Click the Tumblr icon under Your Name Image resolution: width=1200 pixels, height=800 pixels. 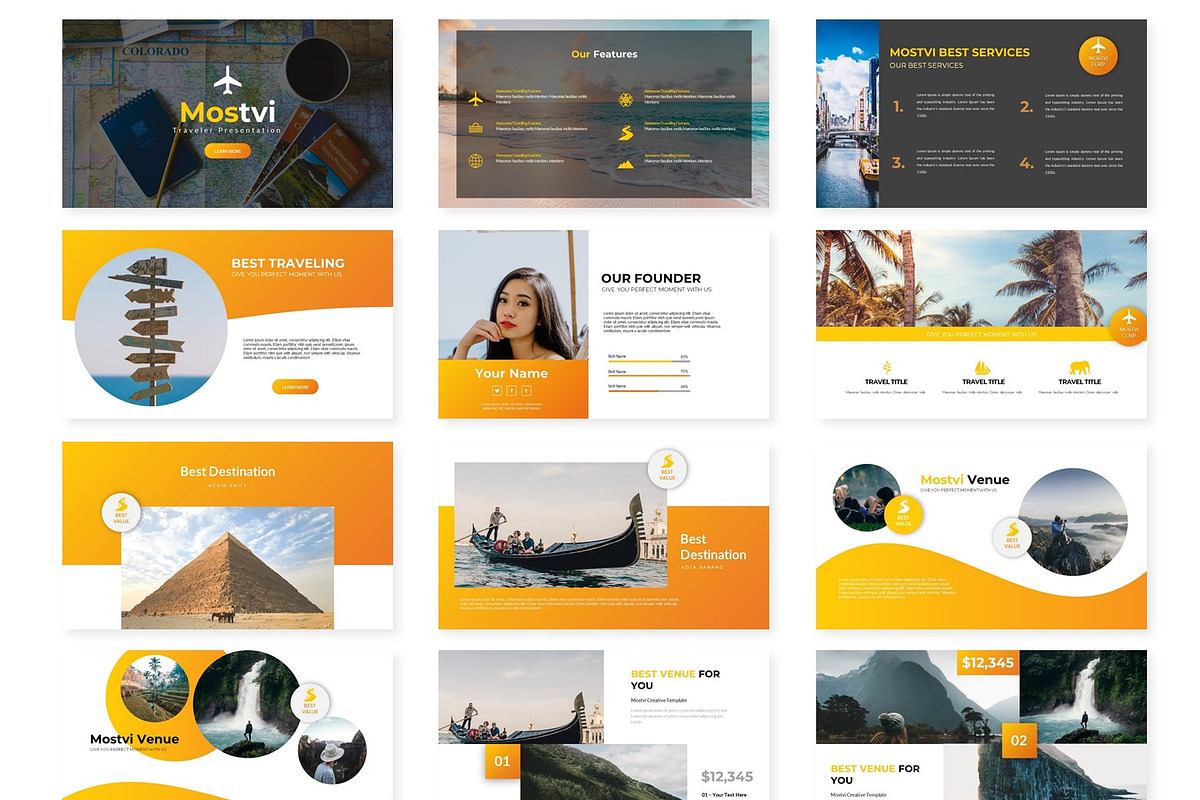point(526,390)
